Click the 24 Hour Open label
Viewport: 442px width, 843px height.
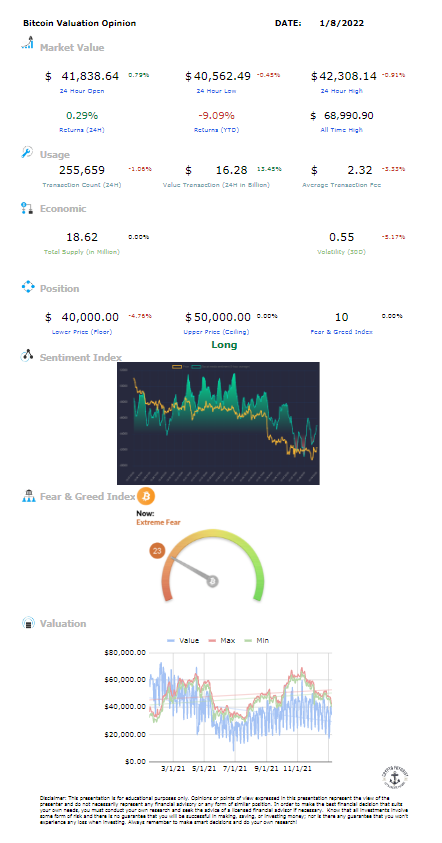82,91
